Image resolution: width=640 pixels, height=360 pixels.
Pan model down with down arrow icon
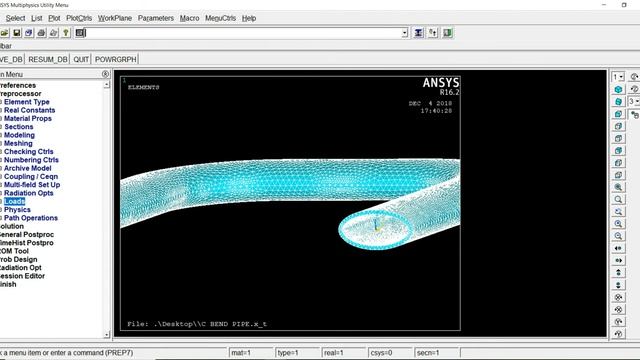pos(618,285)
